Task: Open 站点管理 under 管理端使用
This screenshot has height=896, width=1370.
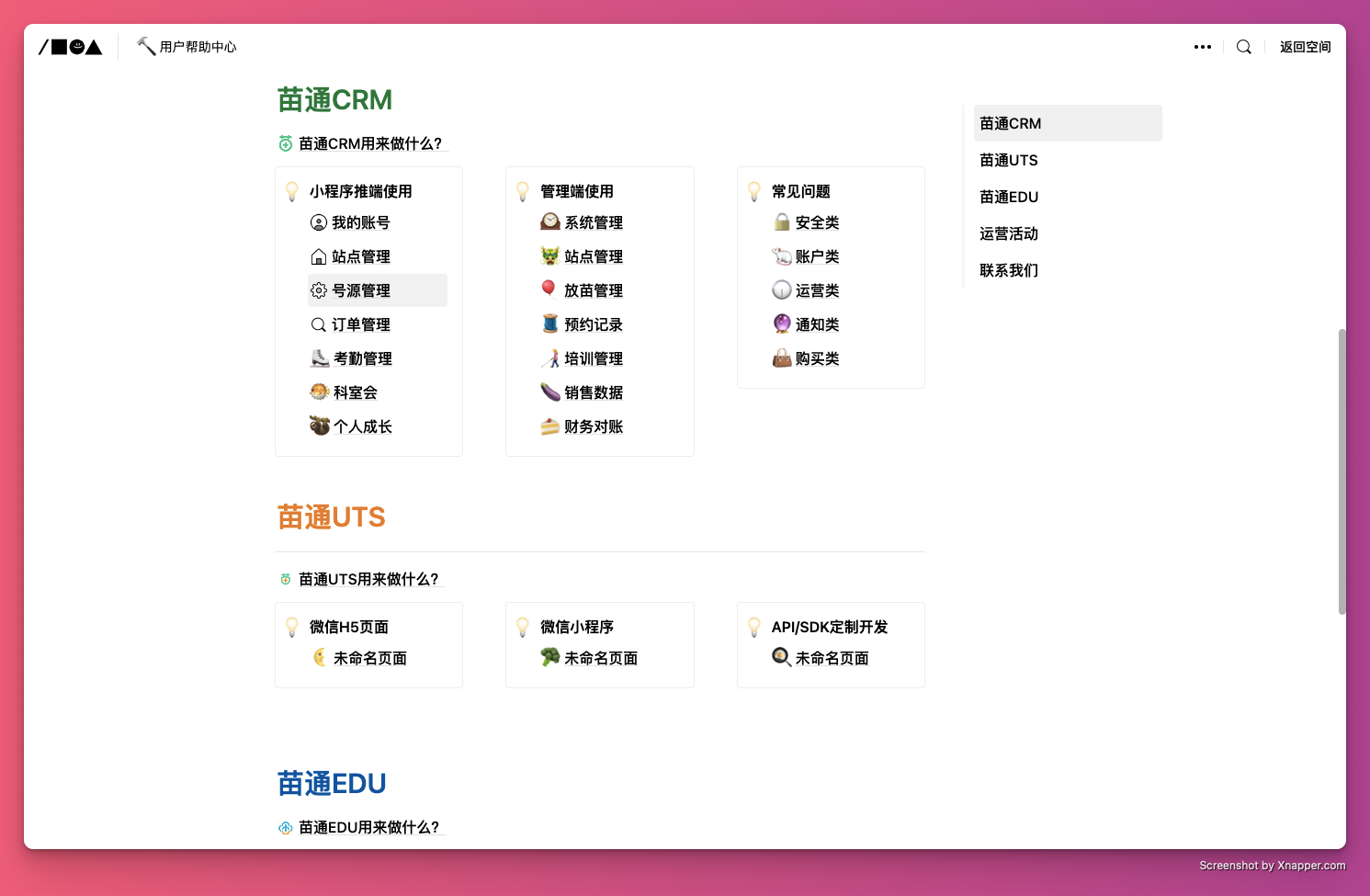Action: (x=594, y=256)
